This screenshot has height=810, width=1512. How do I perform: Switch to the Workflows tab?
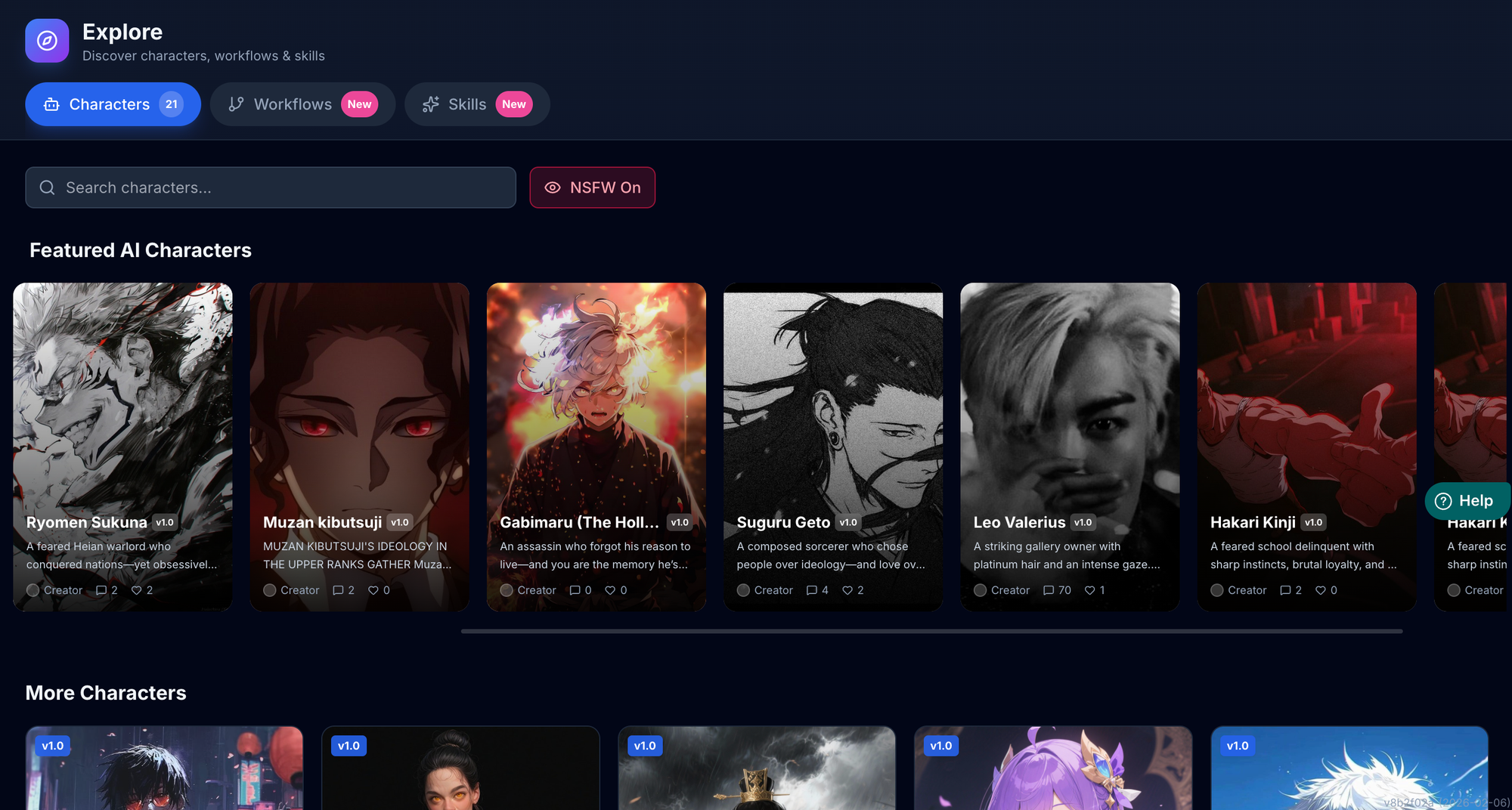302,104
